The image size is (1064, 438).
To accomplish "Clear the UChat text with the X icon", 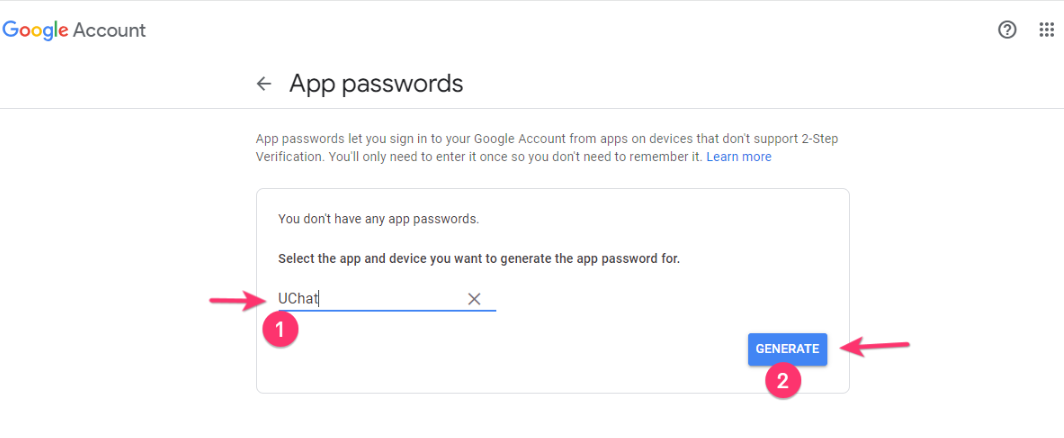I will coord(474,298).
